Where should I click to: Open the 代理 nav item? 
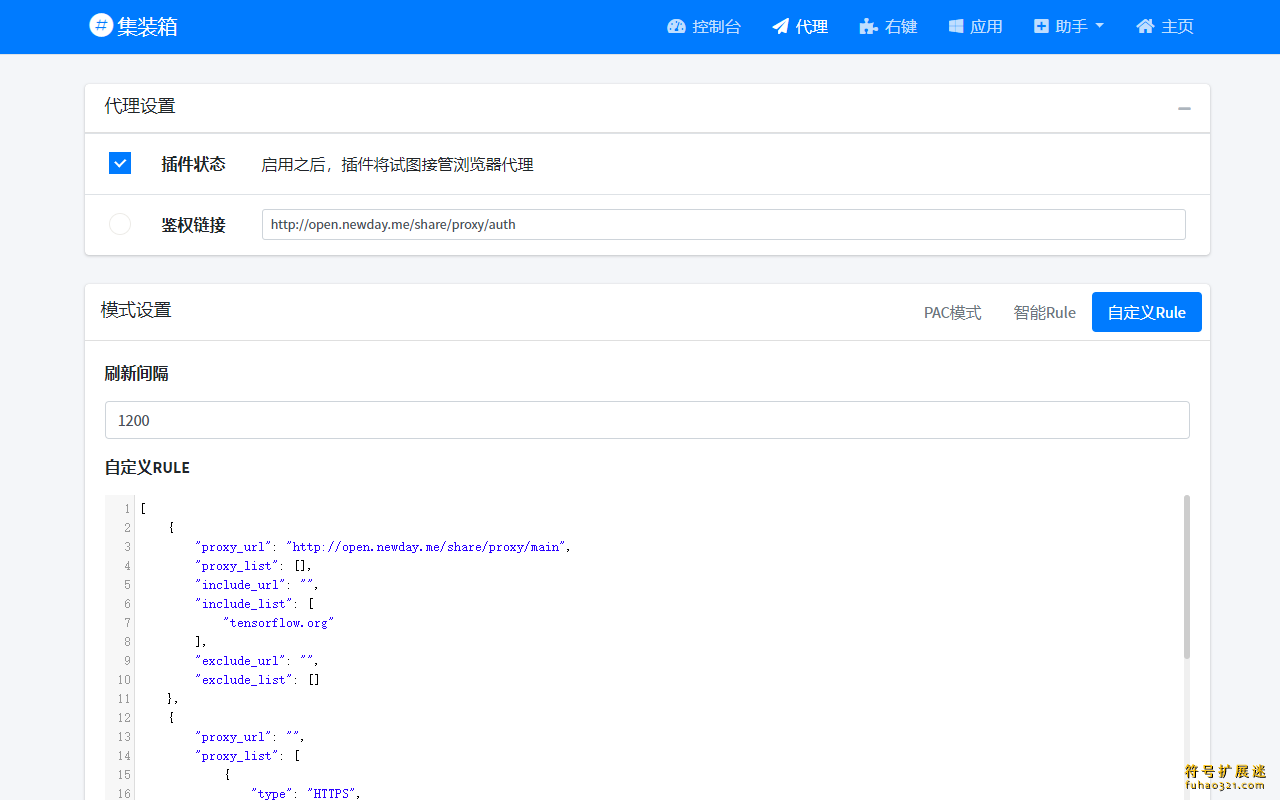pos(800,27)
